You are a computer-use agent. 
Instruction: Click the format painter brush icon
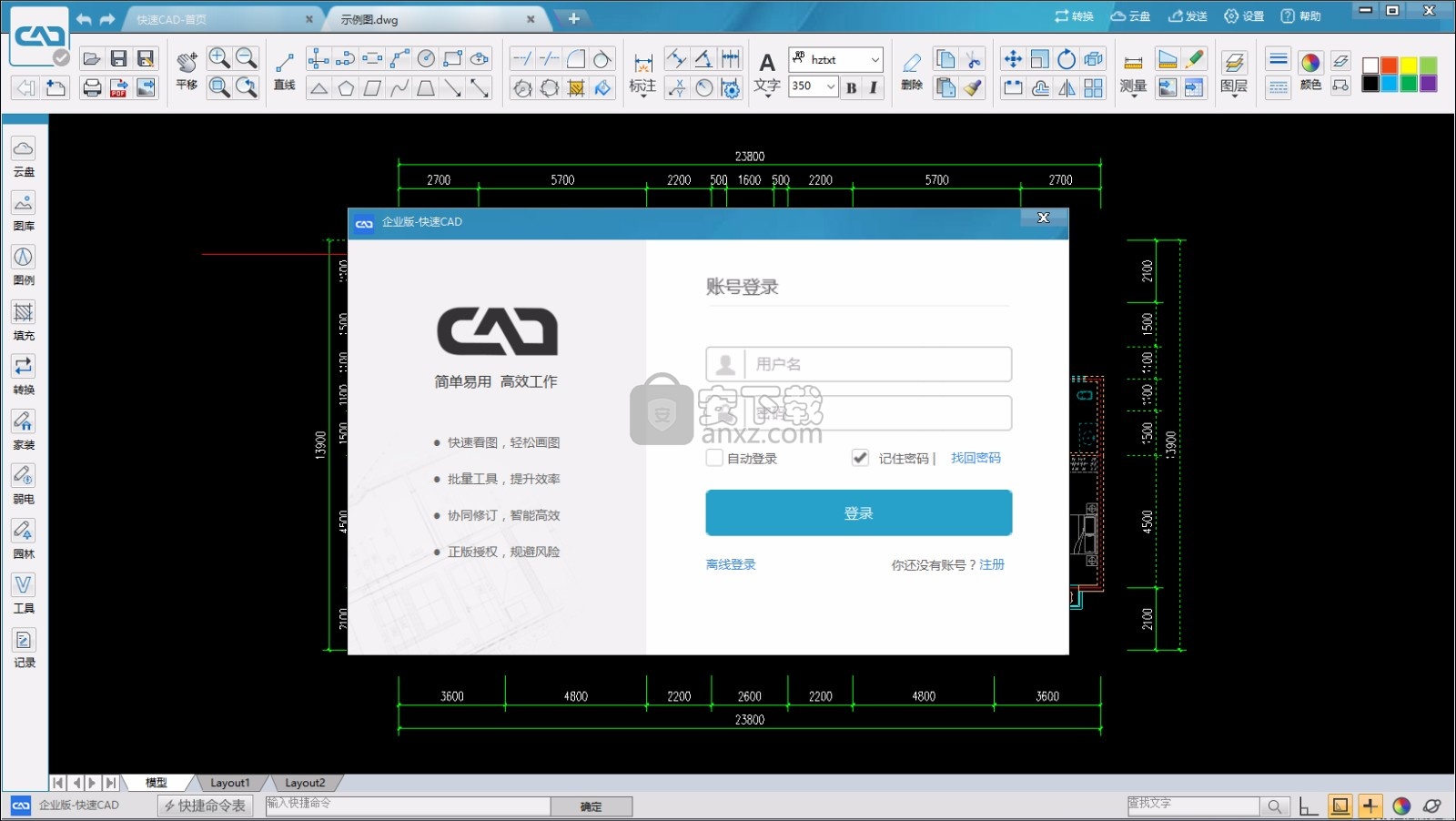coord(974,87)
